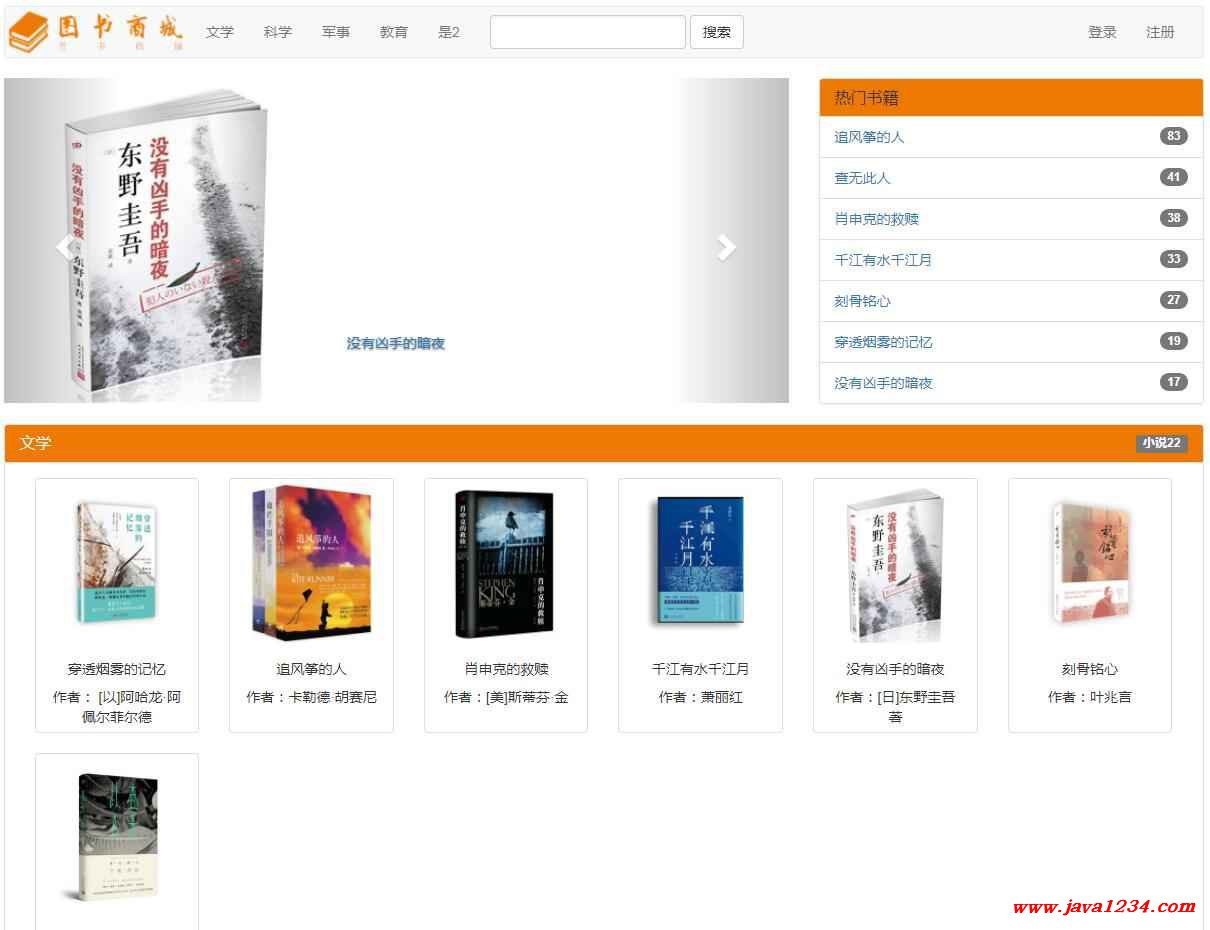The image size is (1210, 930).
Task: Click title 千江有水千江月 under book card
Action: 700,669
